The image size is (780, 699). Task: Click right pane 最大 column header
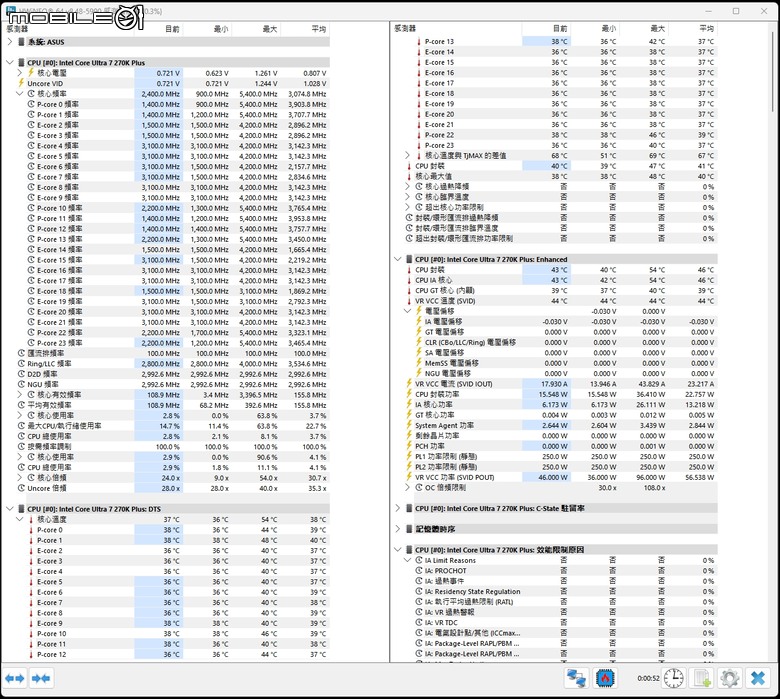coord(644,28)
